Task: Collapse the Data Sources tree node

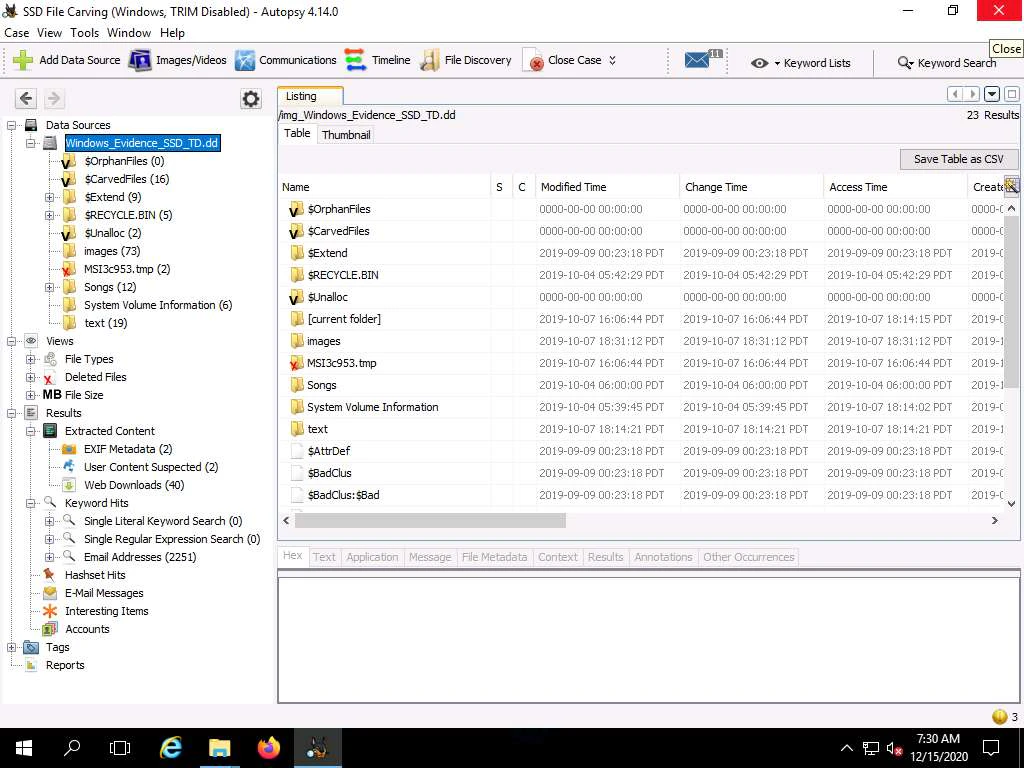Action: 12,125
